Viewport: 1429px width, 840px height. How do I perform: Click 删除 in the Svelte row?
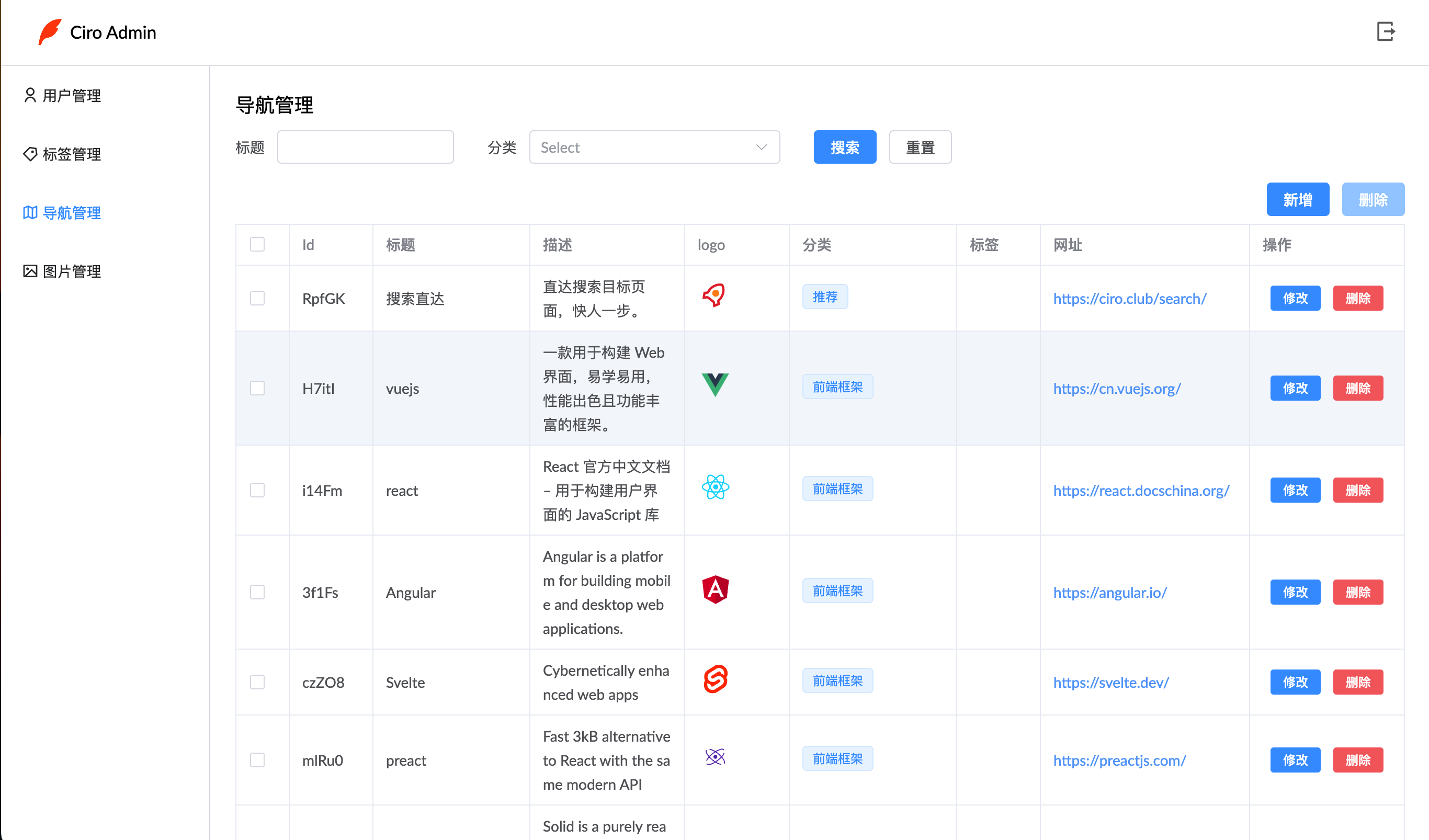[1358, 682]
